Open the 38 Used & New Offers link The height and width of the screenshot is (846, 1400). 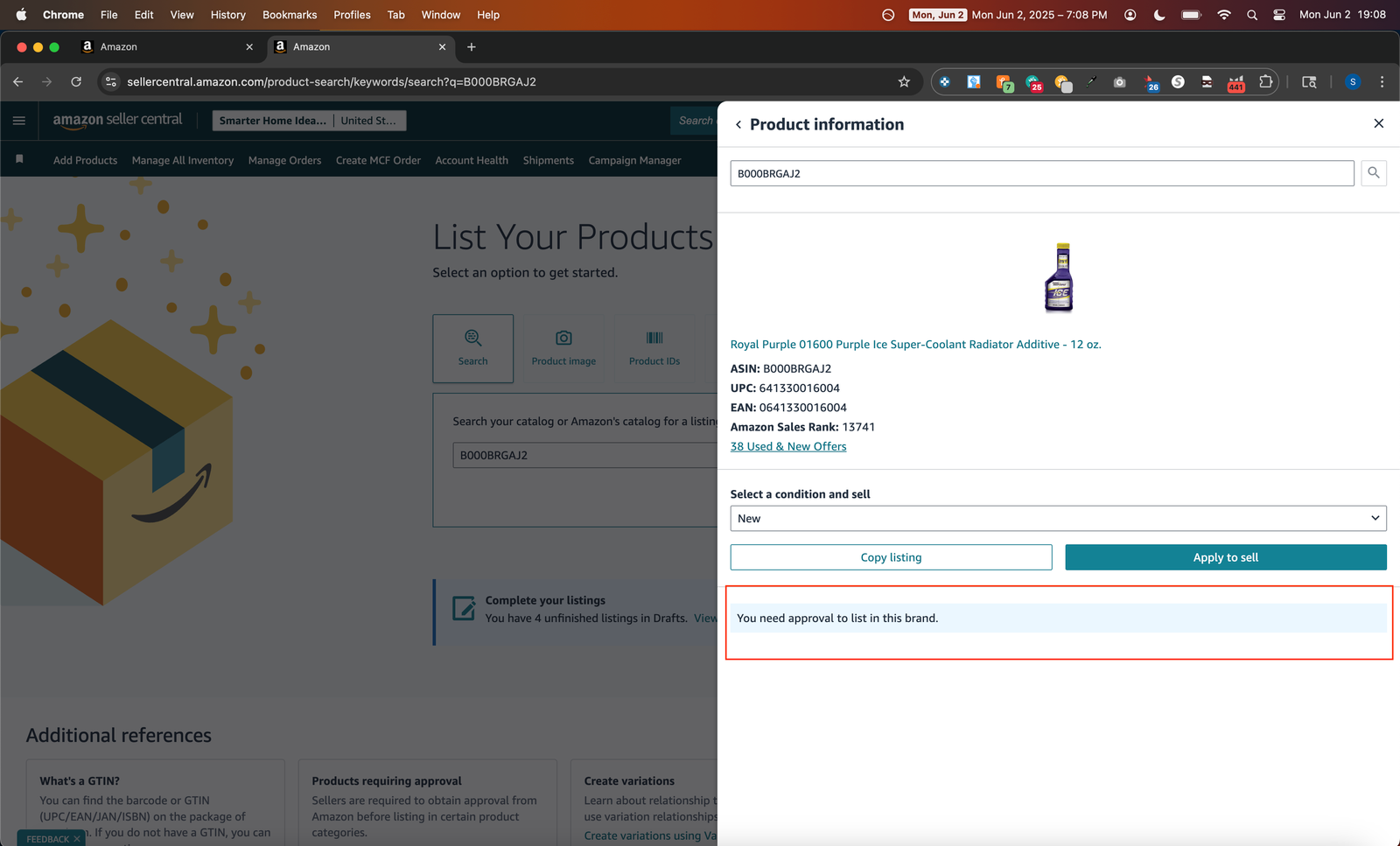tap(788, 446)
